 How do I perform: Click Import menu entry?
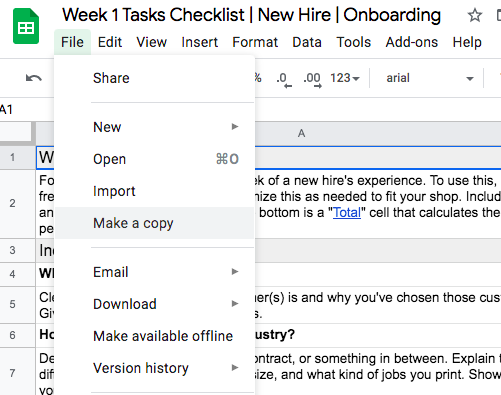[154, 191]
